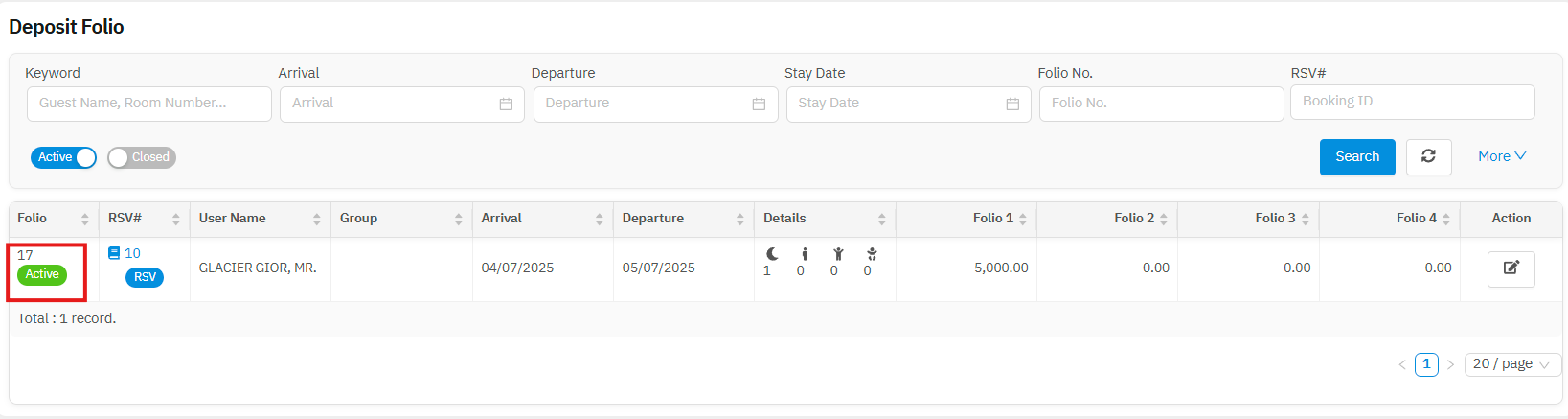Sort the table by Folio 1 amount
Screen dimensions: 1568x419
tap(1023, 219)
